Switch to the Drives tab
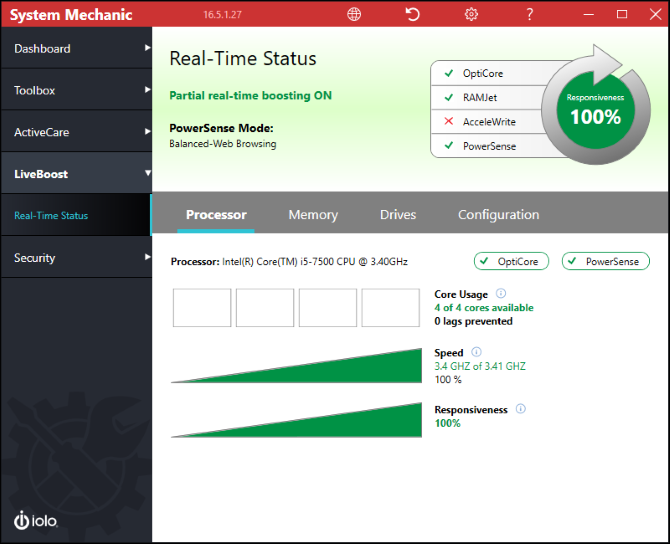This screenshot has width=670, height=544. pos(398,215)
